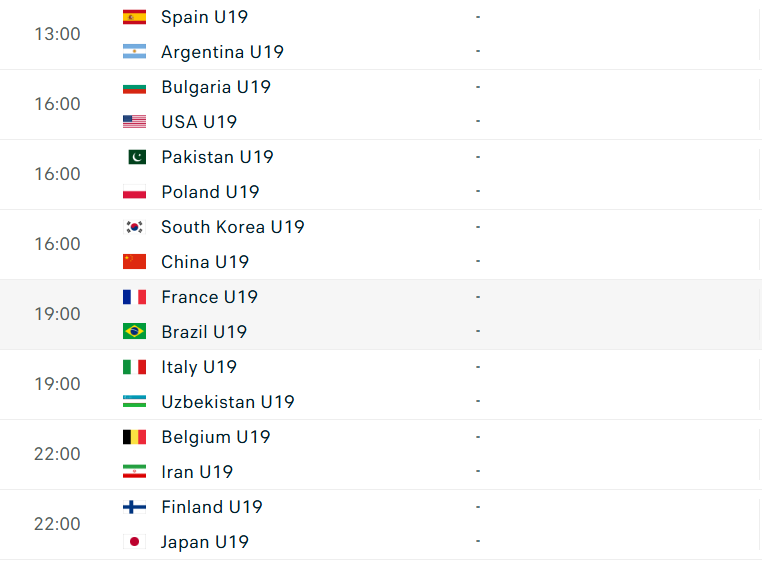Click the 22:00 Finland vs Japan time
Image resolution: width=762 pixels, height=561 pixels.
pyautogui.click(x=57, y=524)
